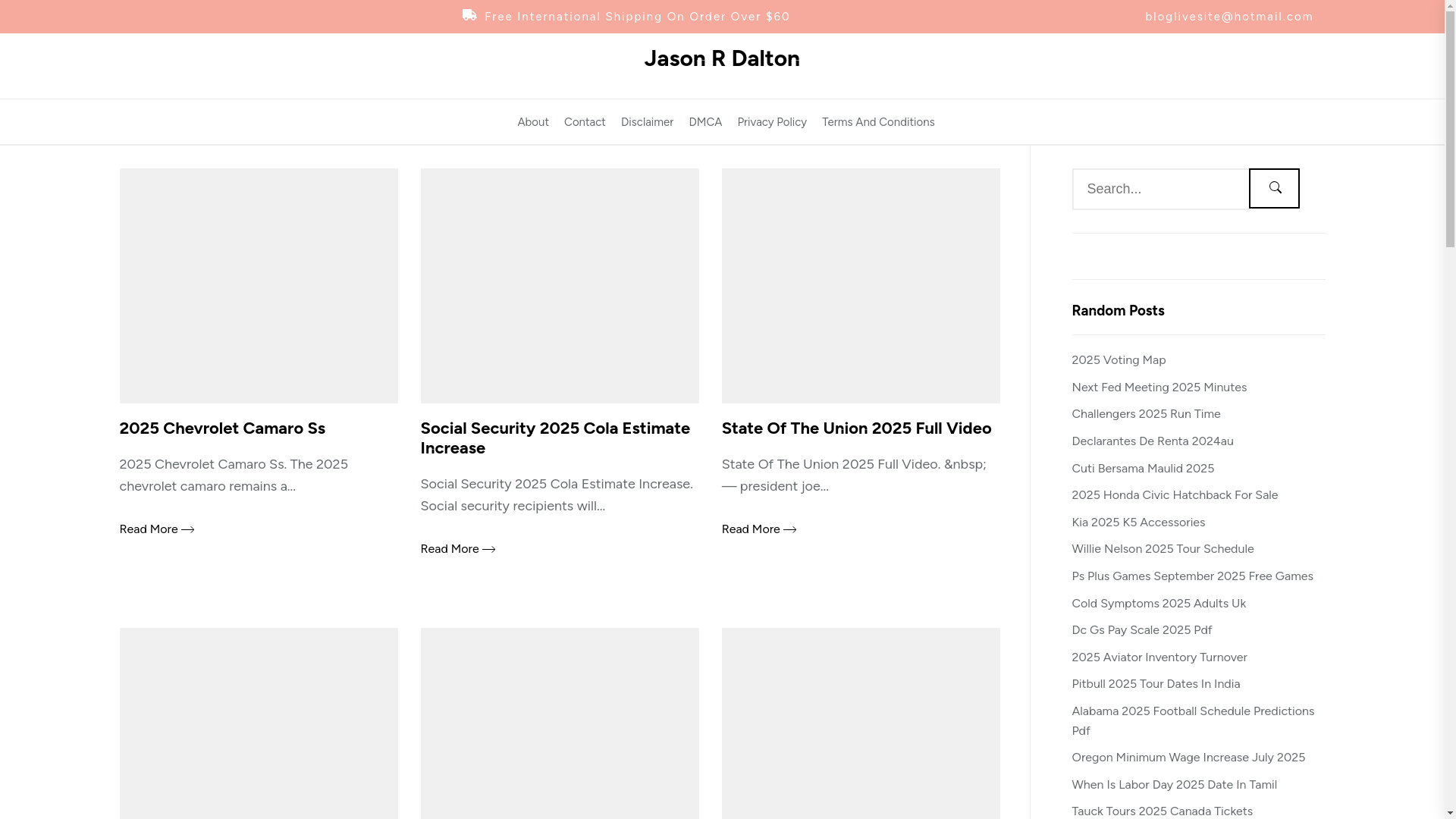The height and width of the screenshot is (819, 1456).
Task: Click the Camaro Ss excerpt text
Action: click(234, 475)
